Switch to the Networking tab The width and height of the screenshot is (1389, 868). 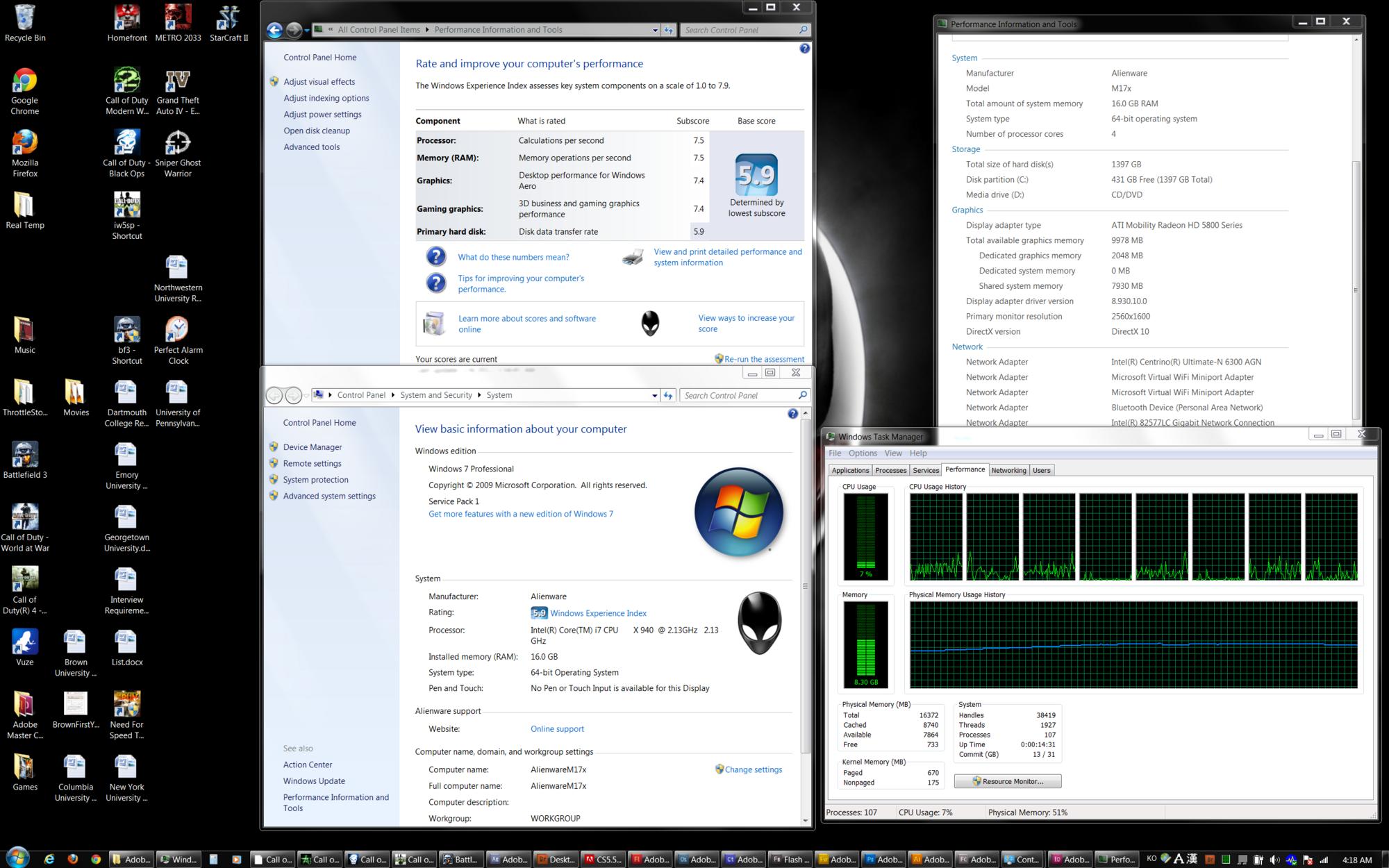pyautogui.click(x=1008, y=470)
